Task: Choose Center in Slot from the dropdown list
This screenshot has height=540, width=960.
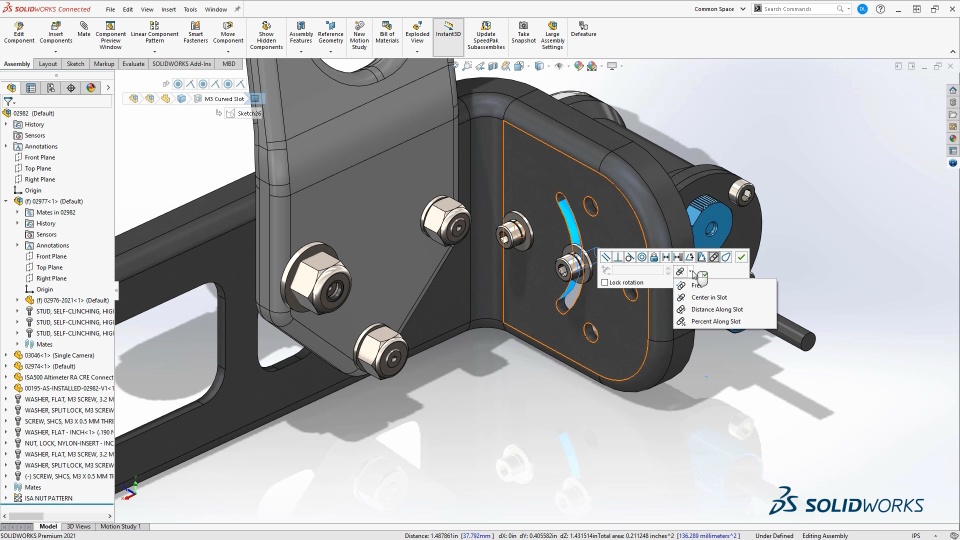Action: (709, 297)
